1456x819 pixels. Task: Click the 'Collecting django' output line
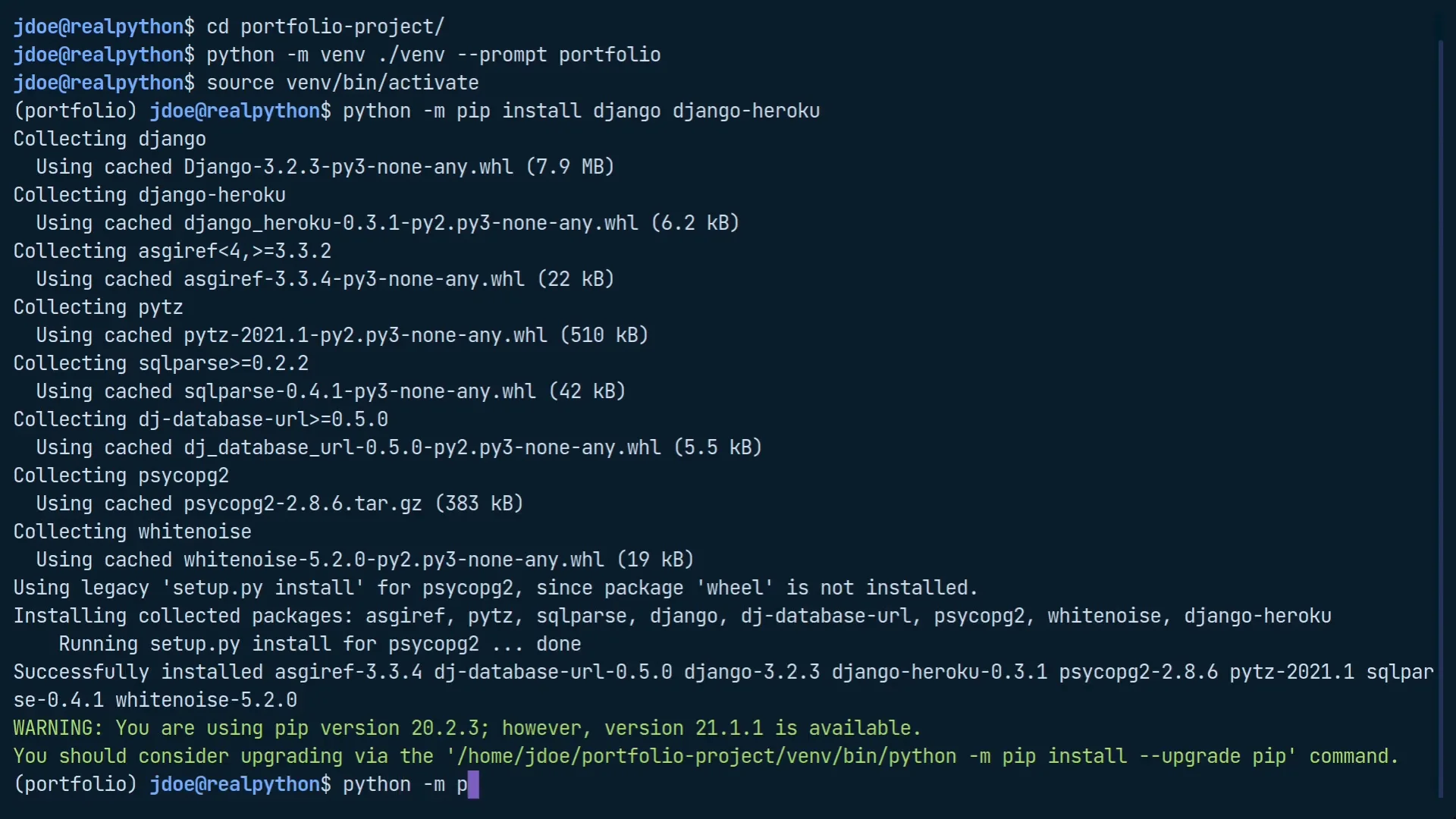click(110, 139)
